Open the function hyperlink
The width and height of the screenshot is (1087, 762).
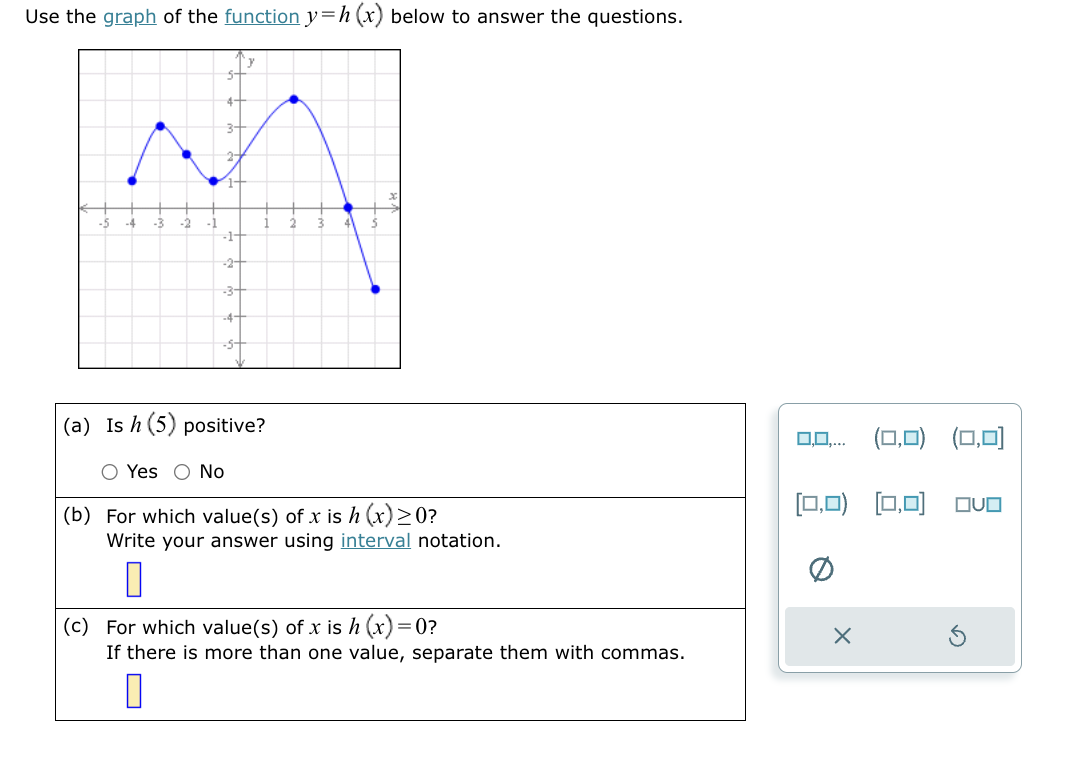(262, 17)
